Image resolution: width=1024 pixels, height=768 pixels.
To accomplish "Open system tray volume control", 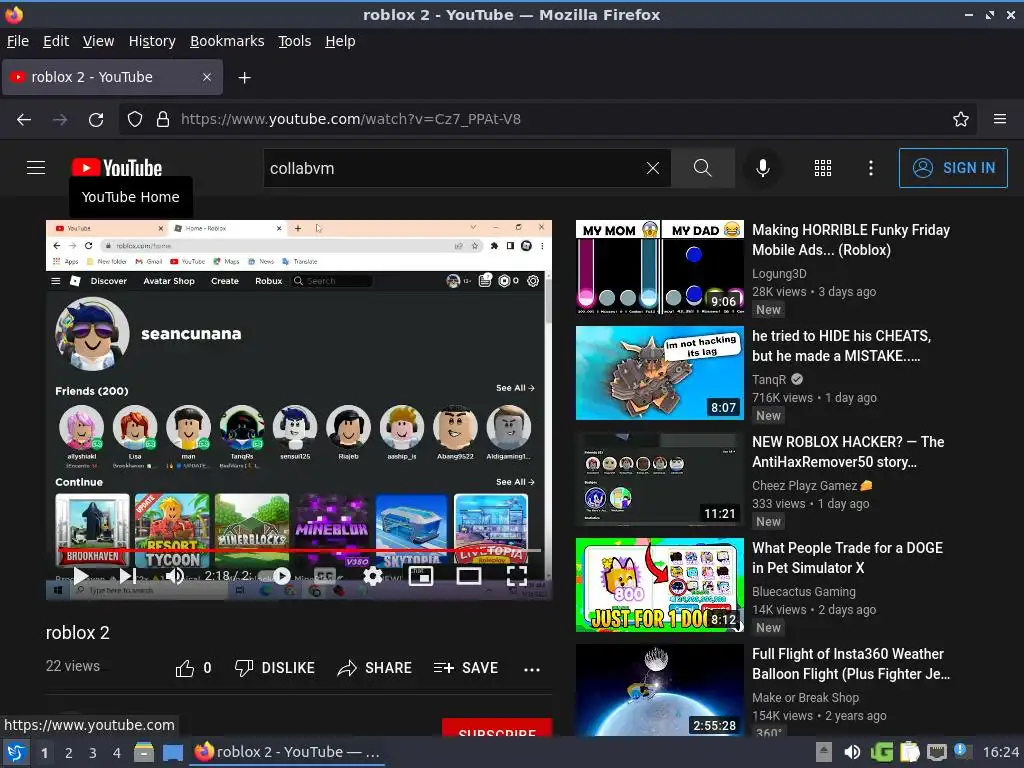I will 852,752.
